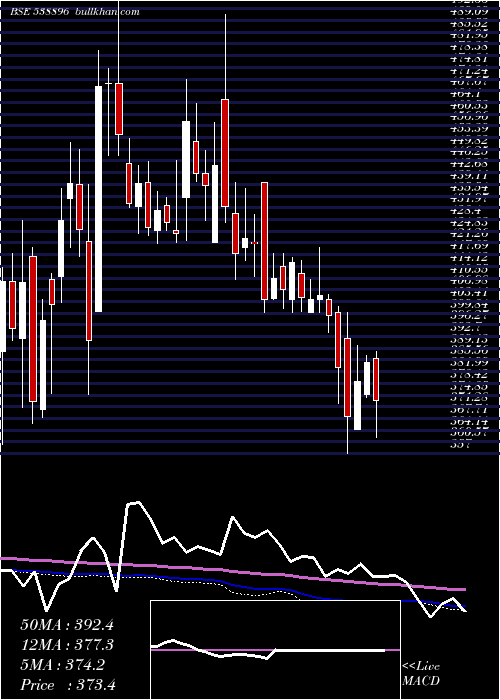The width and height of the screenshot is (500, 700).
Task: Click the 403.41 price axis label
Action: click(468, 293)
